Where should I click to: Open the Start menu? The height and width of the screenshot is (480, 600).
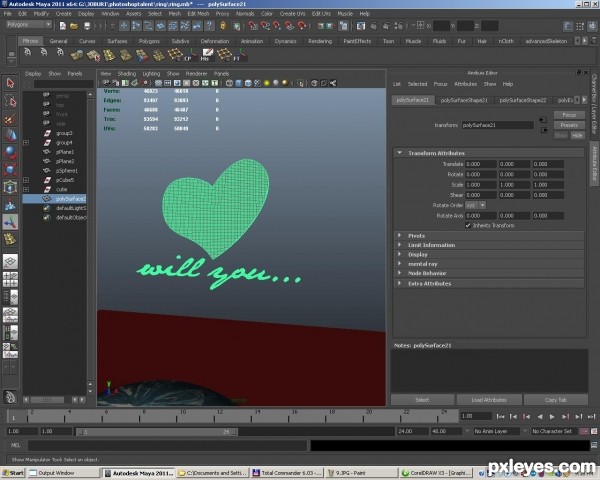click(x=13, y=473)
